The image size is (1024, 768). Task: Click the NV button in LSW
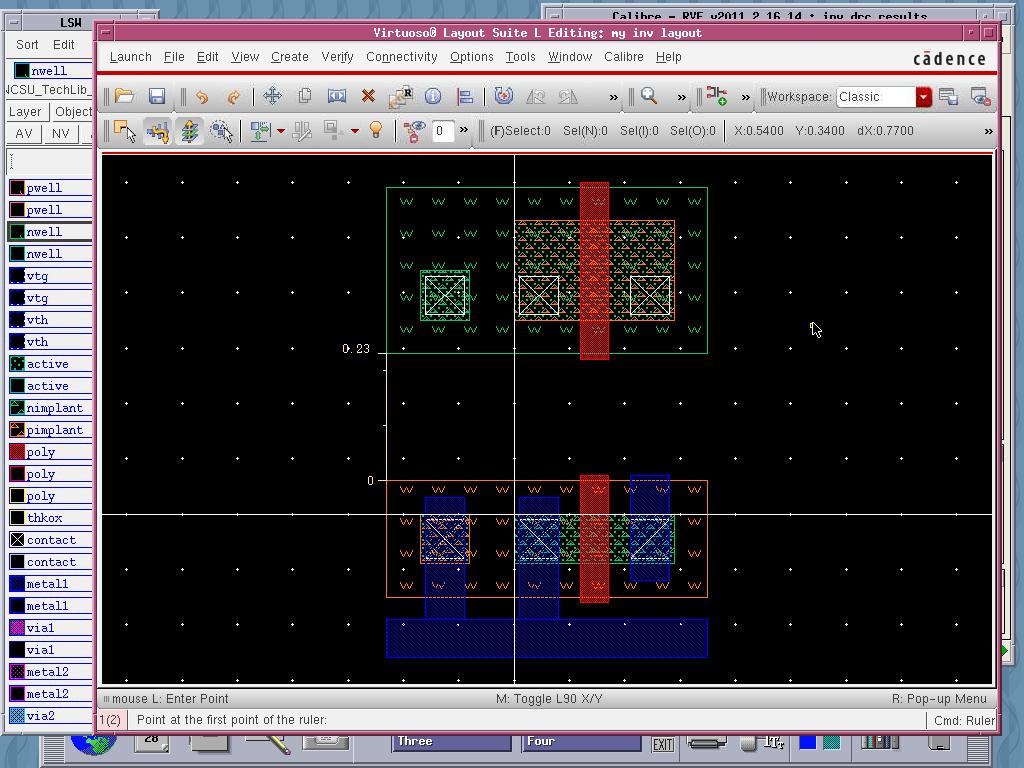coord(61,133)
